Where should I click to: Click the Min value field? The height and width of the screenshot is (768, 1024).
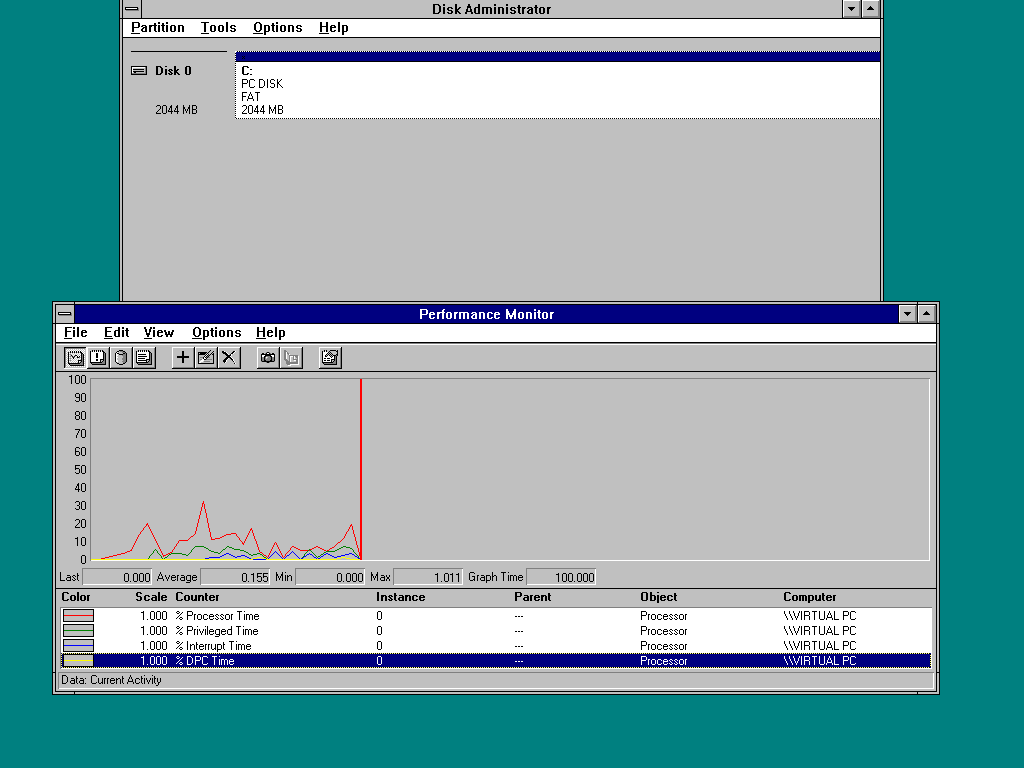[330, 577]
